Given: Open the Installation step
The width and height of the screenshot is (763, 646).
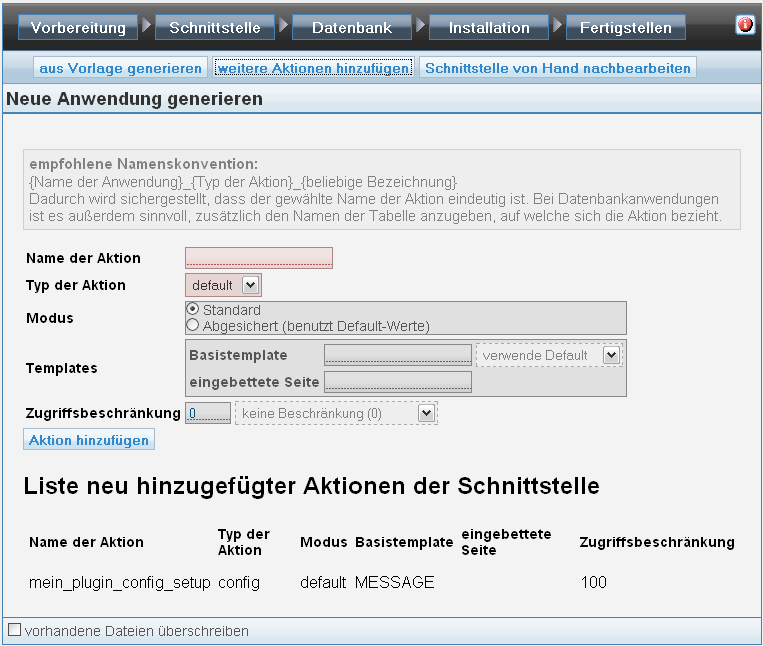Looking at the screenshot, I should click(x=489, y=28).
